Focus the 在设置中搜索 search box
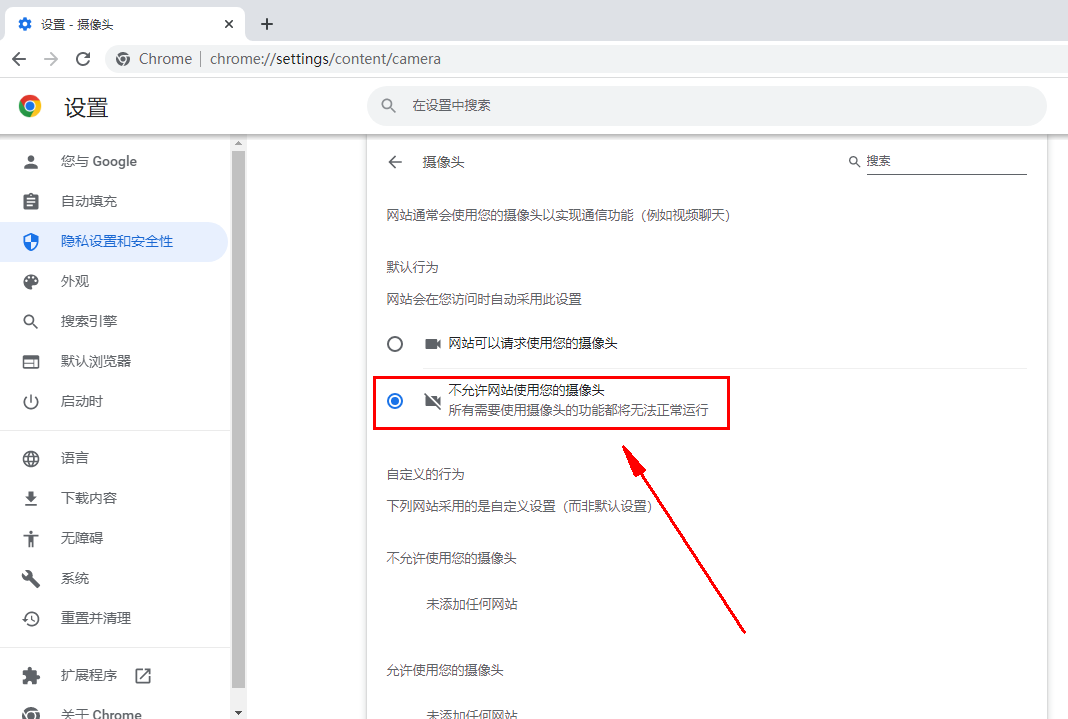Screen dimensions: 1068x719 click(707, 106)
